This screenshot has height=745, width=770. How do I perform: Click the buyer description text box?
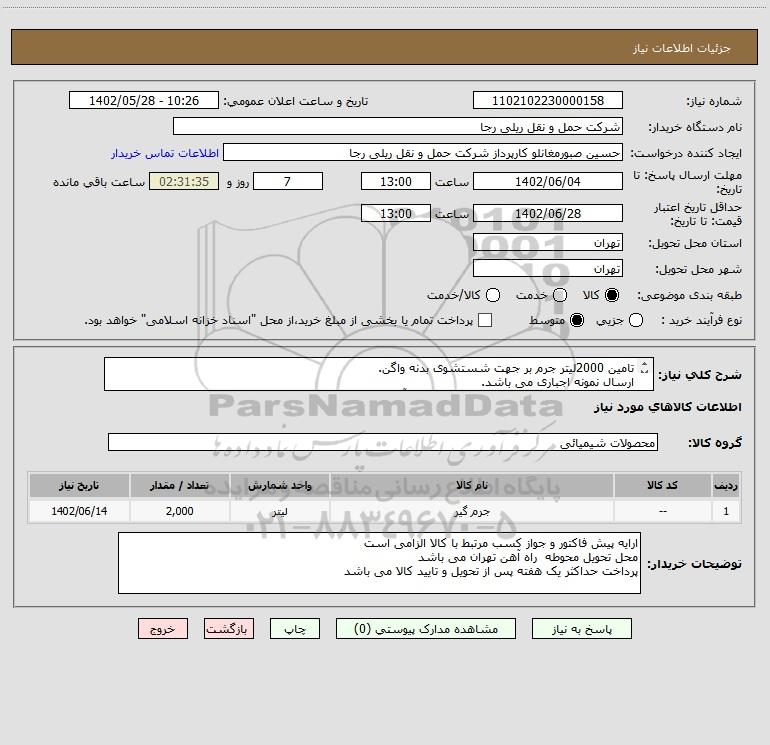click(380, 563)
